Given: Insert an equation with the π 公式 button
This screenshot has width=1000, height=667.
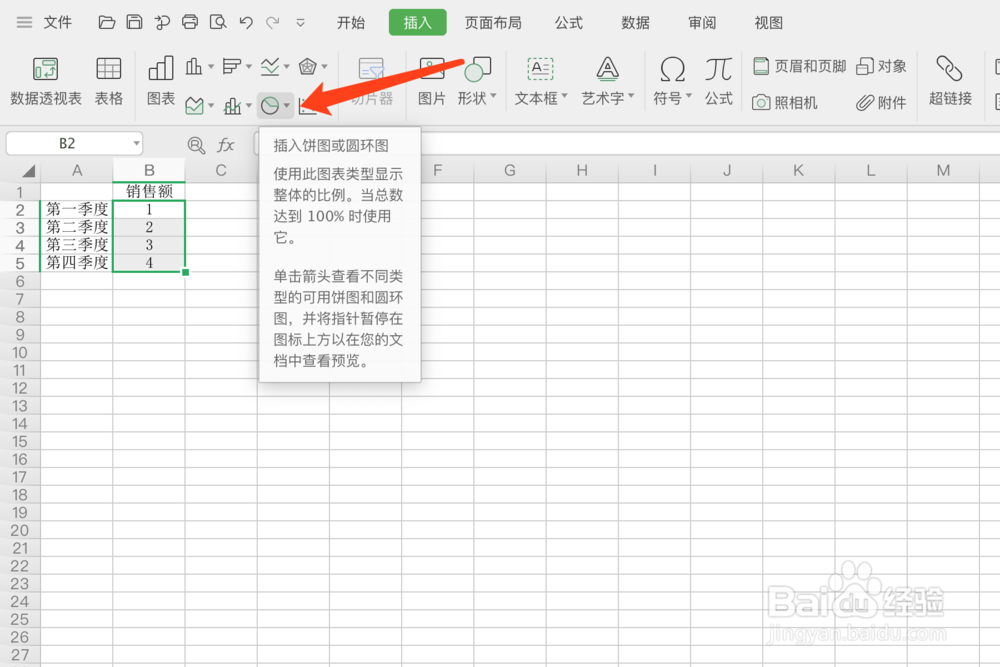Looking at the screenshot, I should tap(718, 81).
